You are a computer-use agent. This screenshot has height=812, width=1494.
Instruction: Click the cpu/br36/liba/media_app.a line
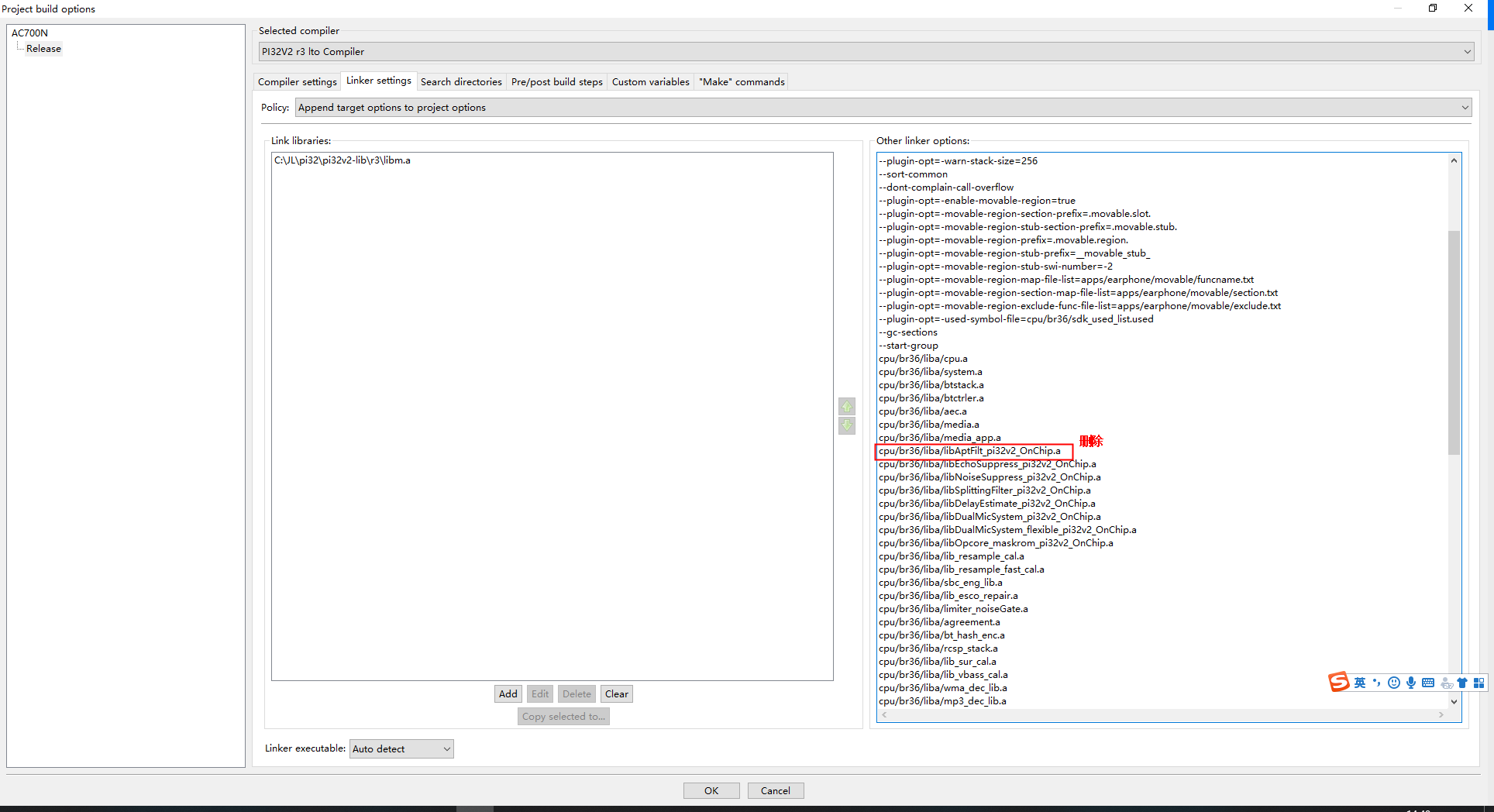(940, 438)
